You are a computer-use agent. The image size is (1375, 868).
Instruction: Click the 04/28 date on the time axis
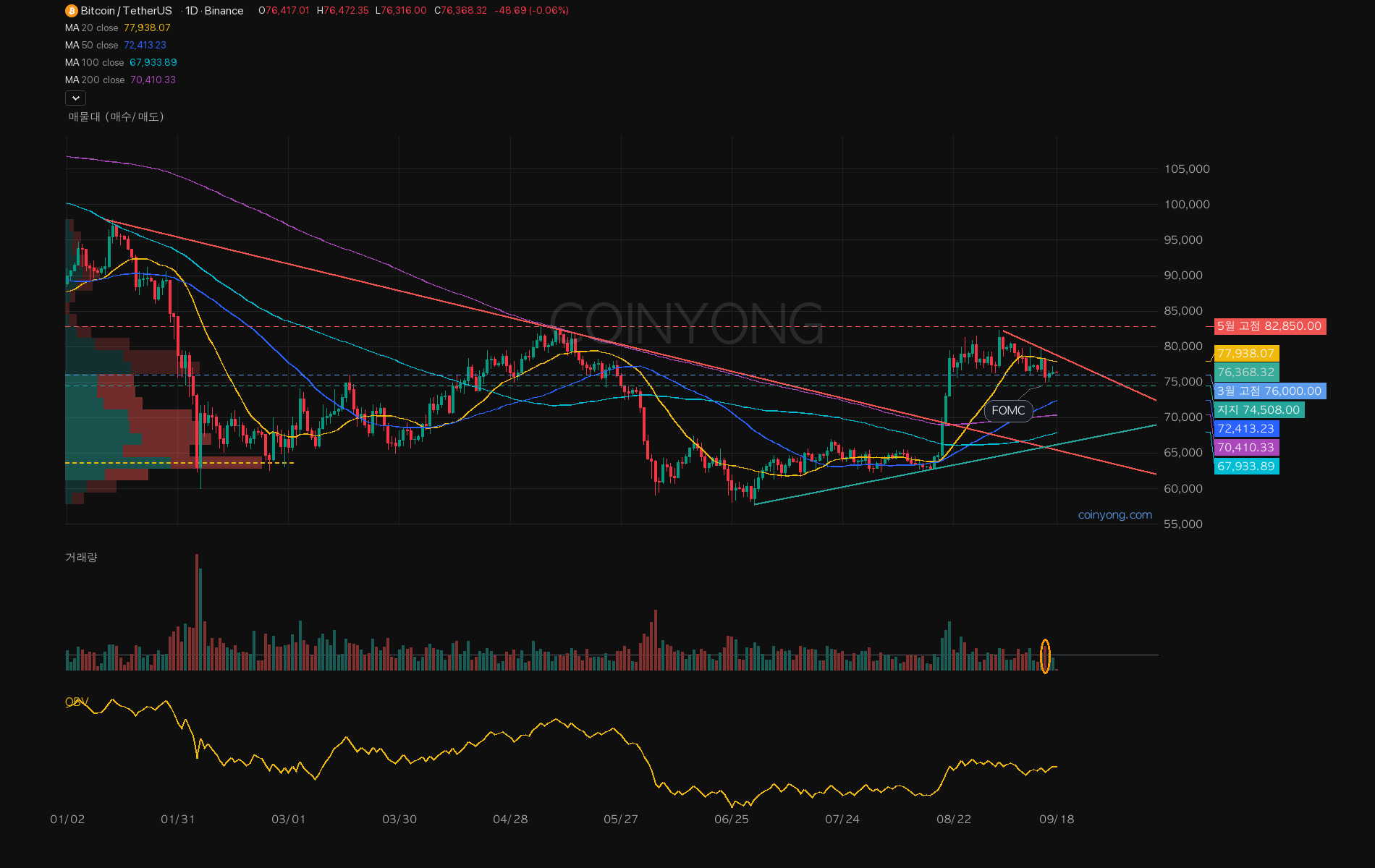point(510,820)
